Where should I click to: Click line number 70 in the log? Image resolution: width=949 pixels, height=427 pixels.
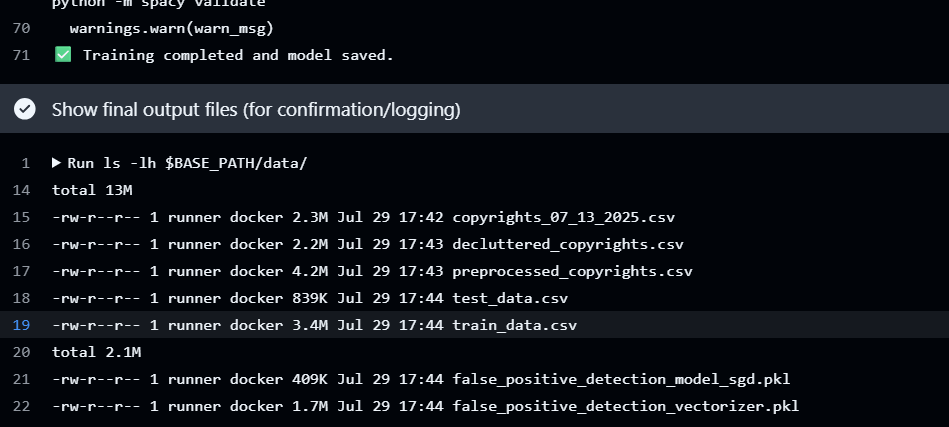click(x=21, y=28)
